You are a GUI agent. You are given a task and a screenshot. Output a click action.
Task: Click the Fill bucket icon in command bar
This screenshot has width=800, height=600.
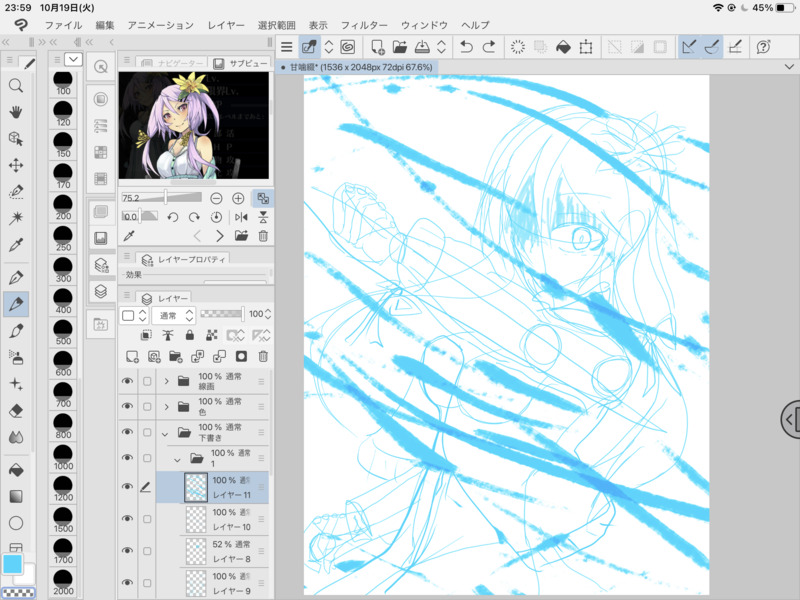[x=563, y=47]
